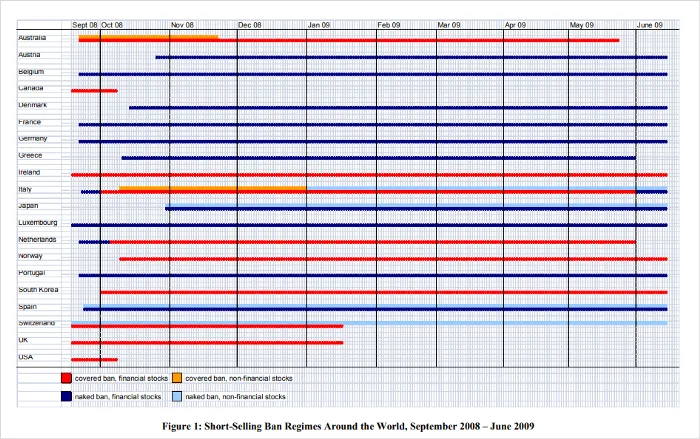
Task: Click the 'Sept 08' column header
Action: tap(85, 25)
